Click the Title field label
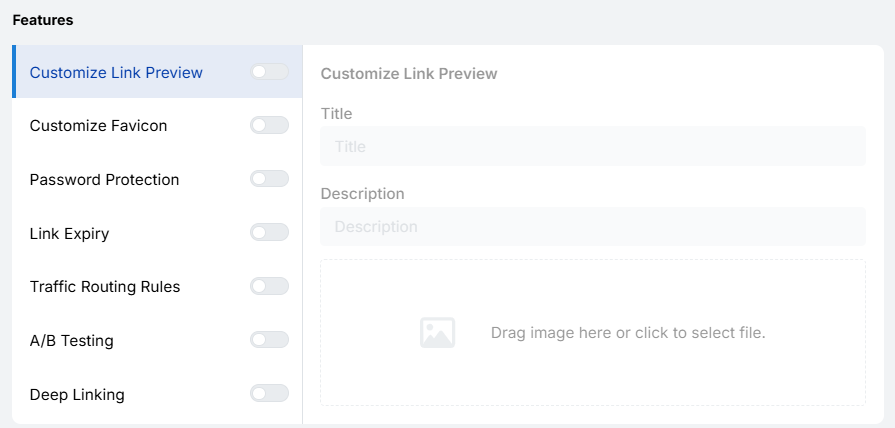This screenshot has width=895, height=428. [336, 114]
